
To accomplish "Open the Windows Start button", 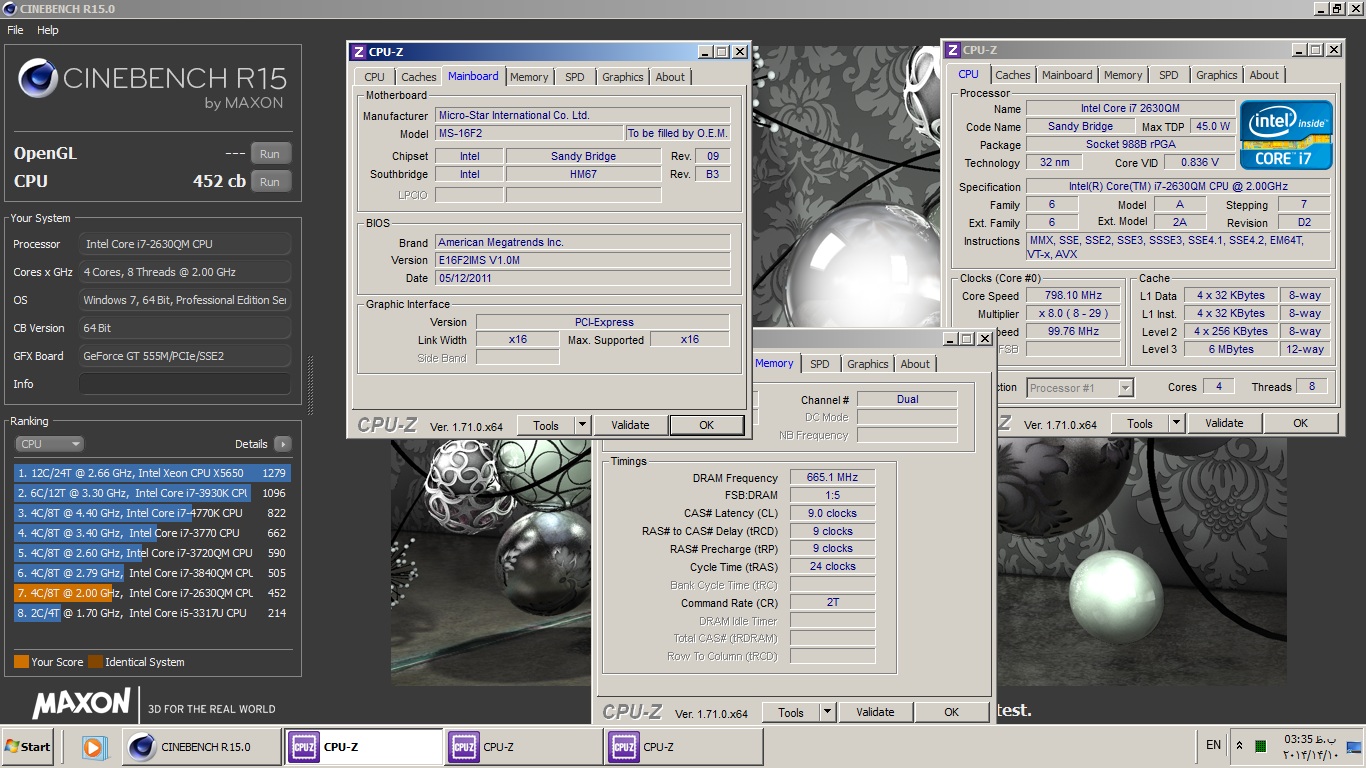I will click(28, 746).
